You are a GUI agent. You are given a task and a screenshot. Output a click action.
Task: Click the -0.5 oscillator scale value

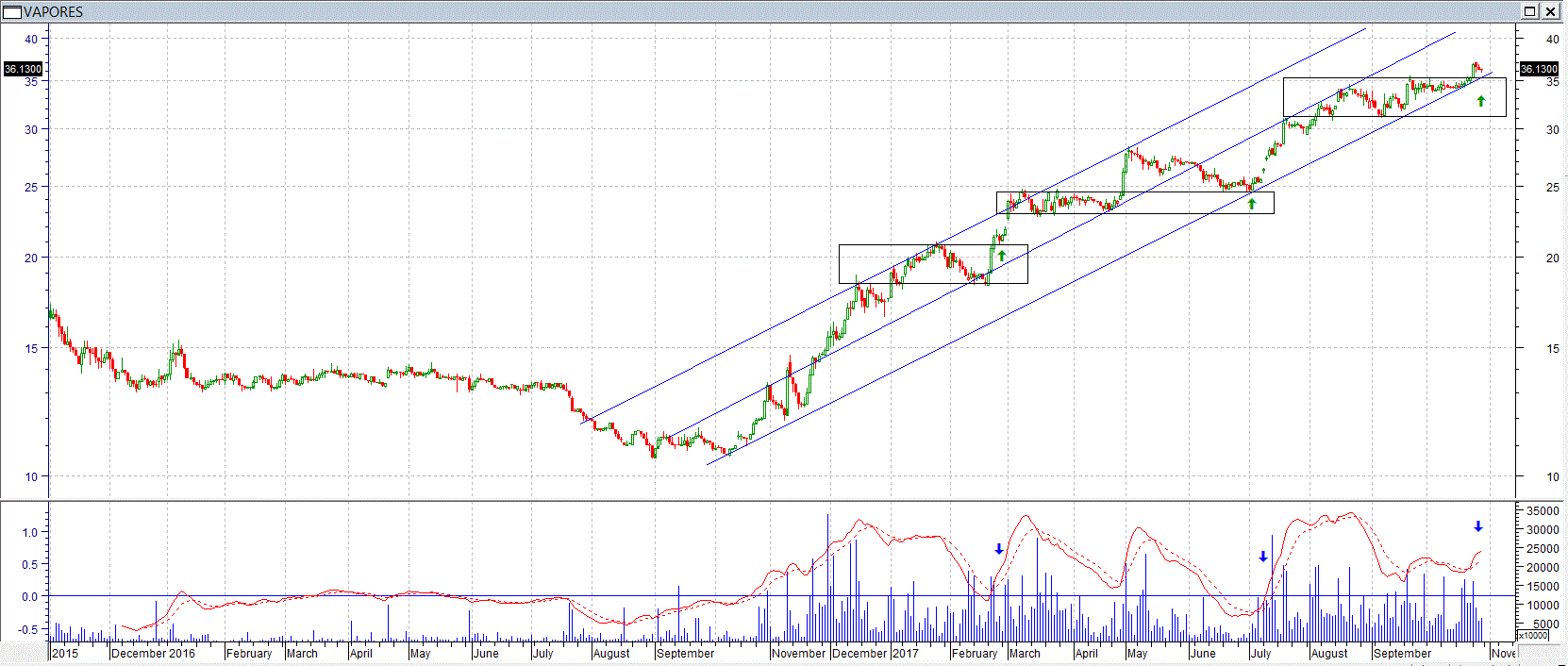[27, 629]
